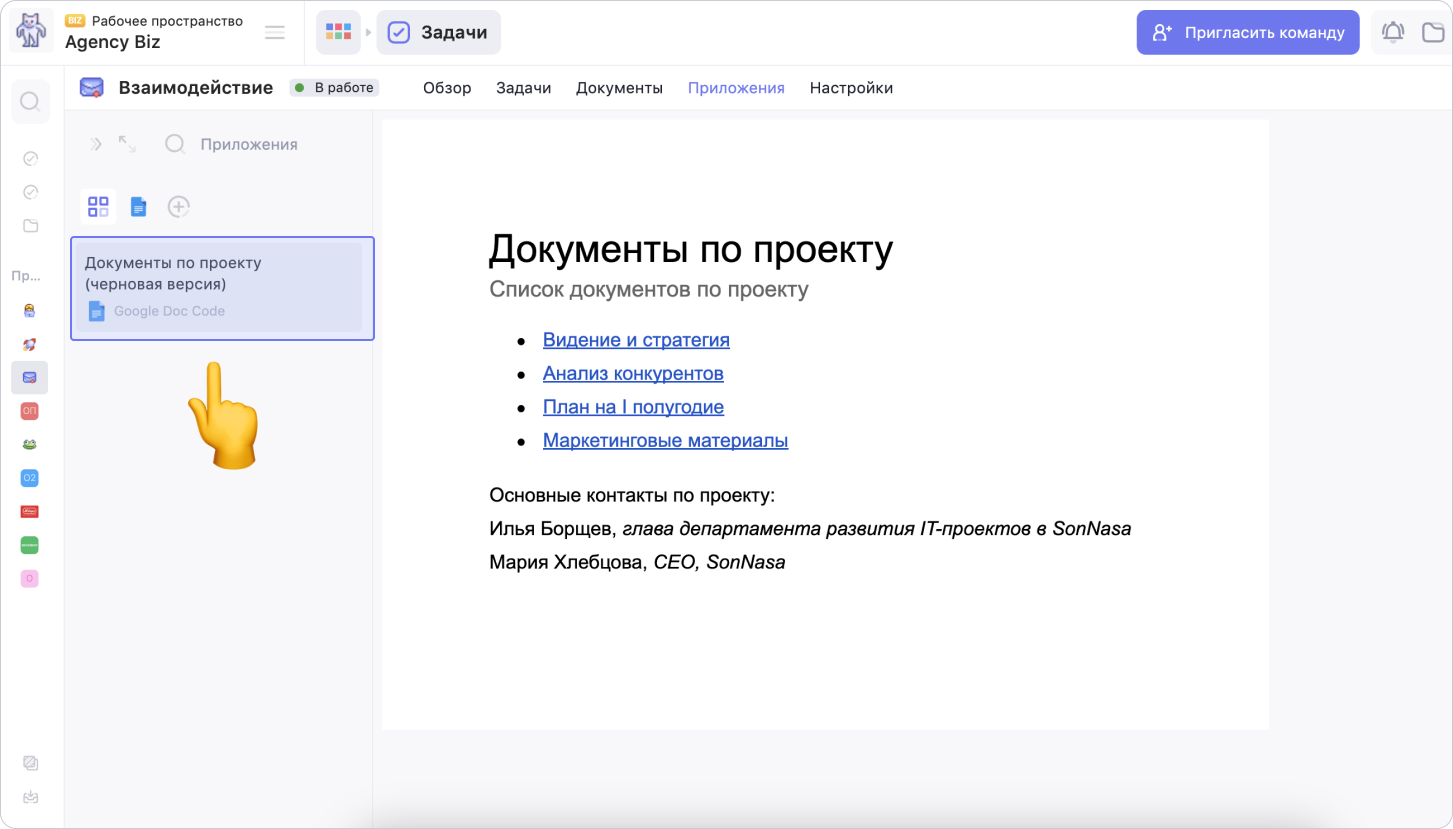
Task: Collapse the panel with double chevron
Action: (x=96, y=144)
